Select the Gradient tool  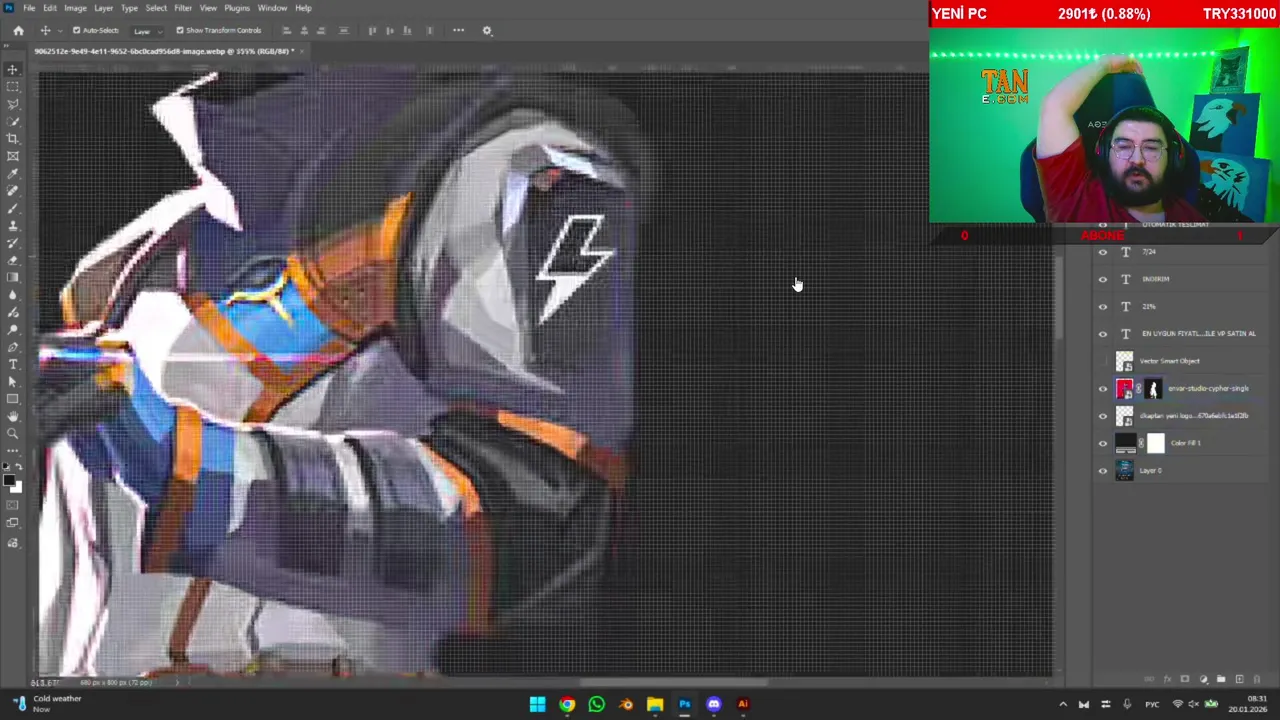pos(13,277)
